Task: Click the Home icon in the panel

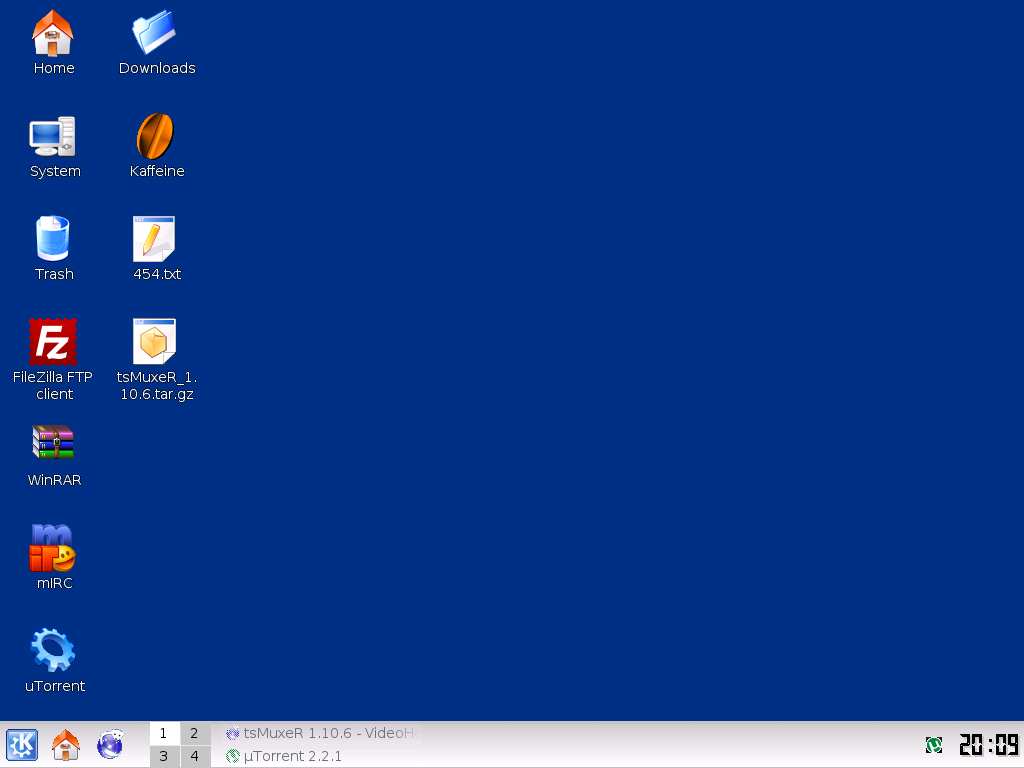Action: pos(66,745)
